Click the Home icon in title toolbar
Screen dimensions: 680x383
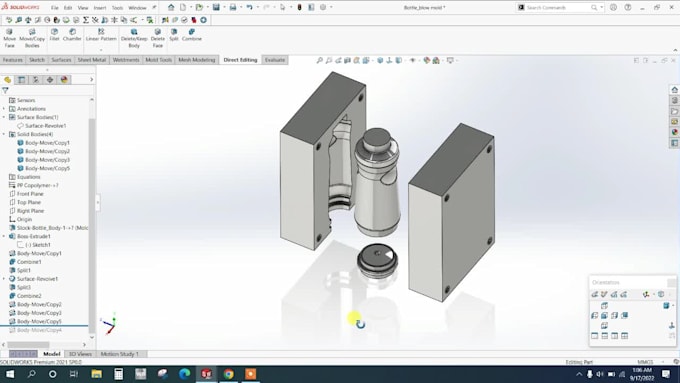click(171, 7)
